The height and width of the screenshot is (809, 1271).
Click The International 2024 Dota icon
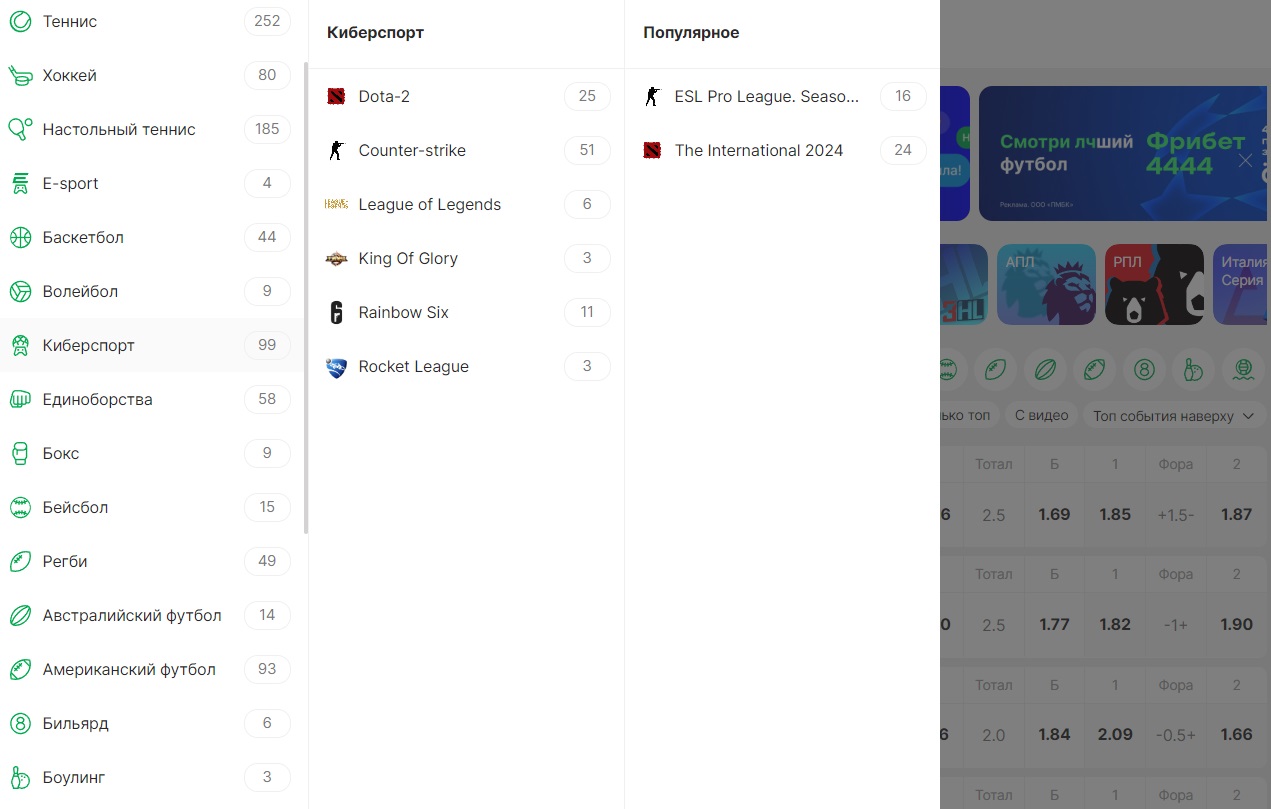pos(652,150)
